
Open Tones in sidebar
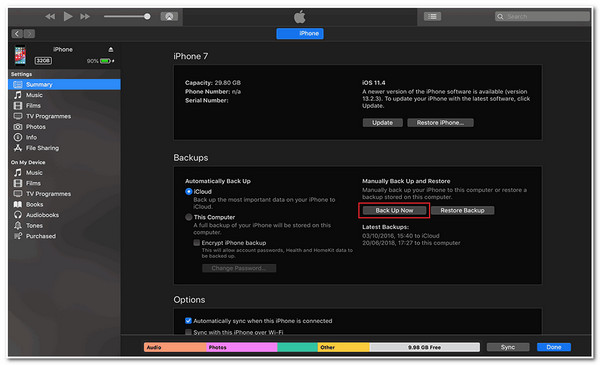[x=64, y=226]
